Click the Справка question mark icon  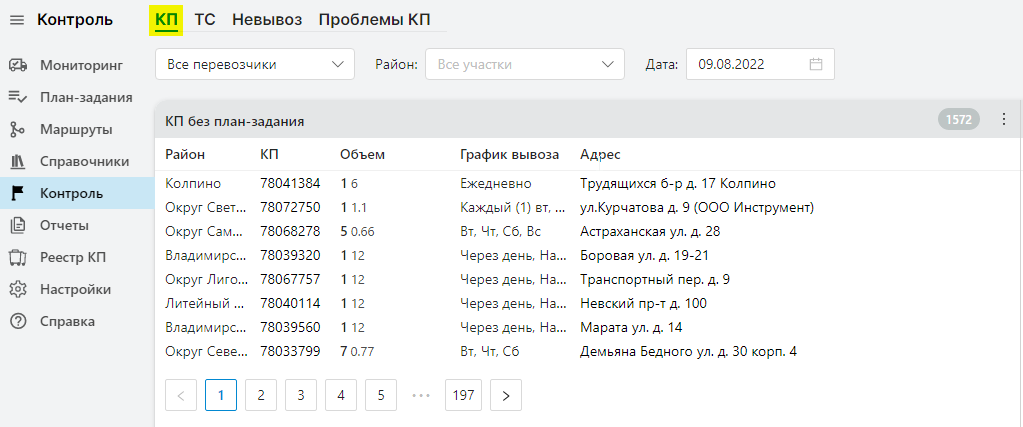point(17,321)
